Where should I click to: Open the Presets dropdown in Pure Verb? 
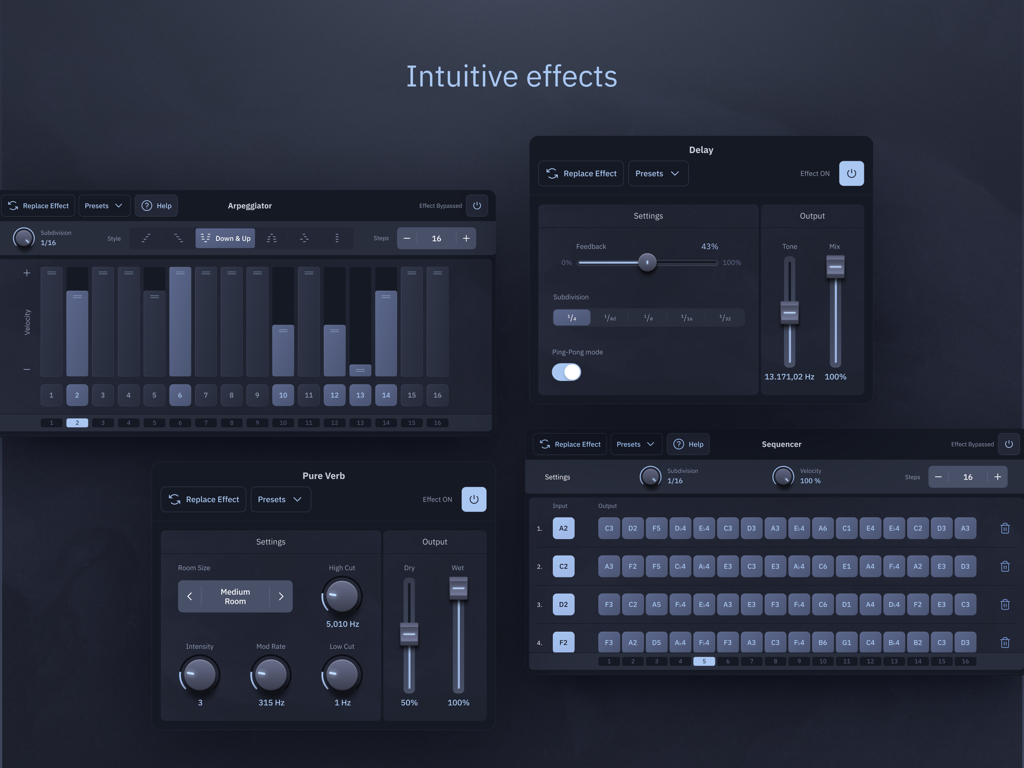coord(280,499)
